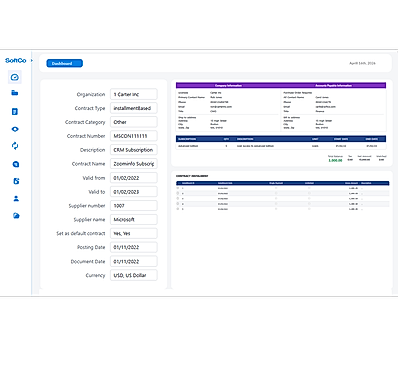Click the green 1,000.00 total balance

tap(335, 160)
